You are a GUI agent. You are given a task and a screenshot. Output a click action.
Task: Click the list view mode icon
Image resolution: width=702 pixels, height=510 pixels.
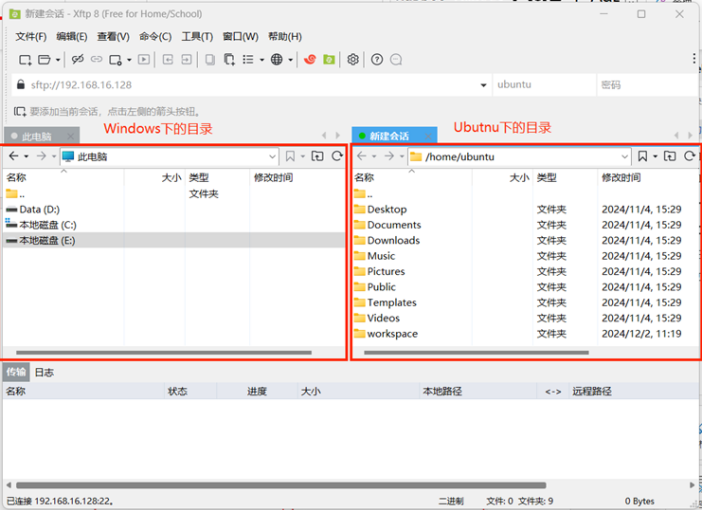[248, 60]
